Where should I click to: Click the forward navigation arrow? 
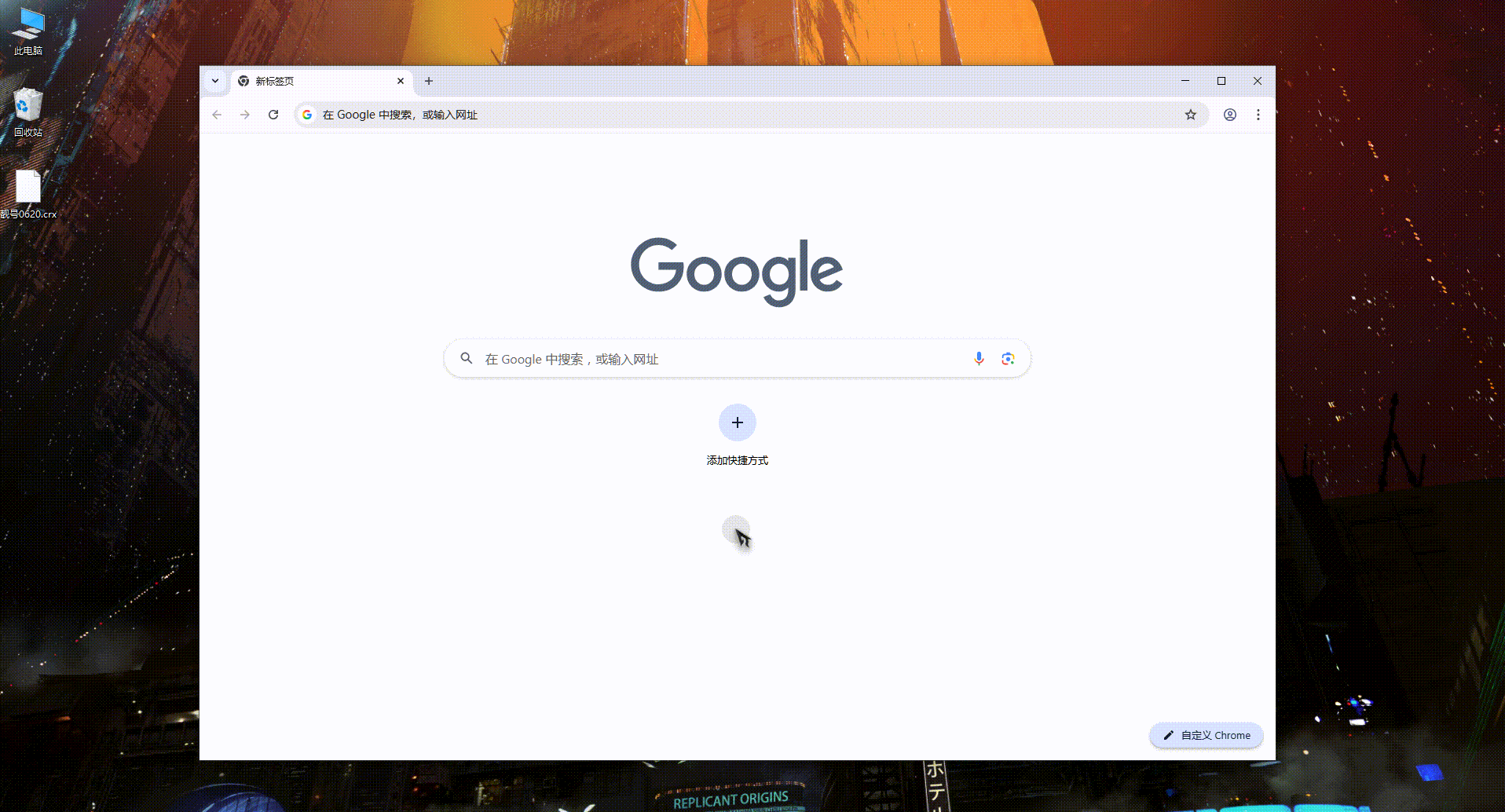[245, 115]
